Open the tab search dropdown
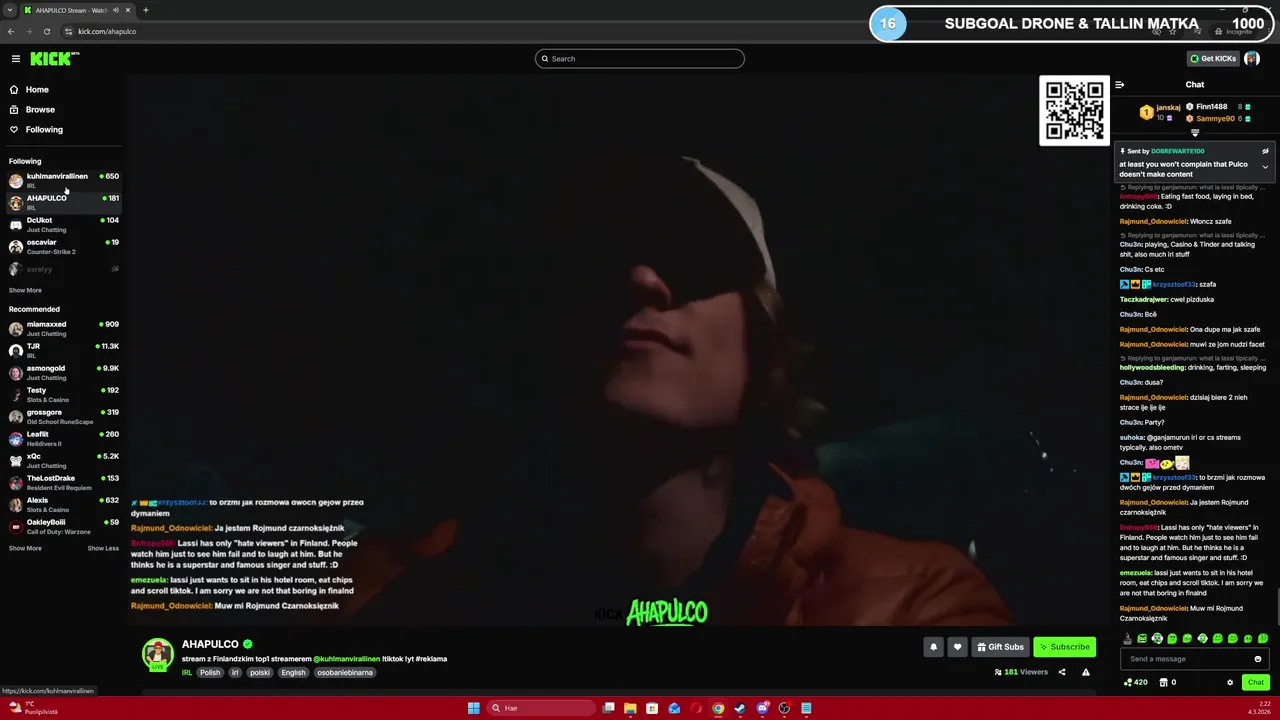Viewport: 1280px width, 720px height. point(9,10)
